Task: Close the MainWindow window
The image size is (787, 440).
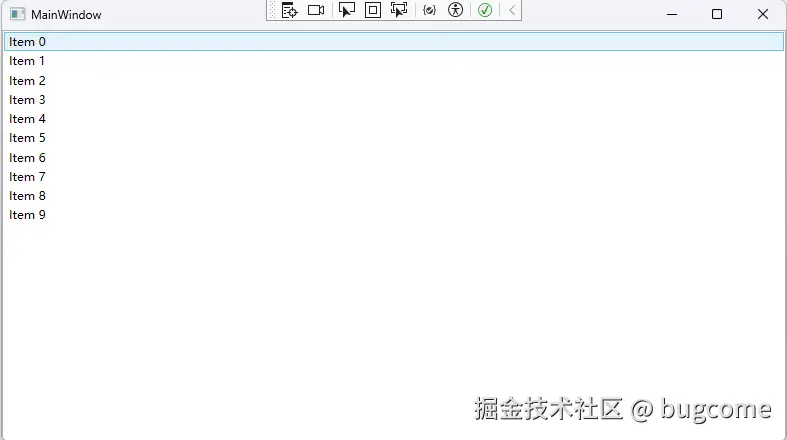Action: 763,14
